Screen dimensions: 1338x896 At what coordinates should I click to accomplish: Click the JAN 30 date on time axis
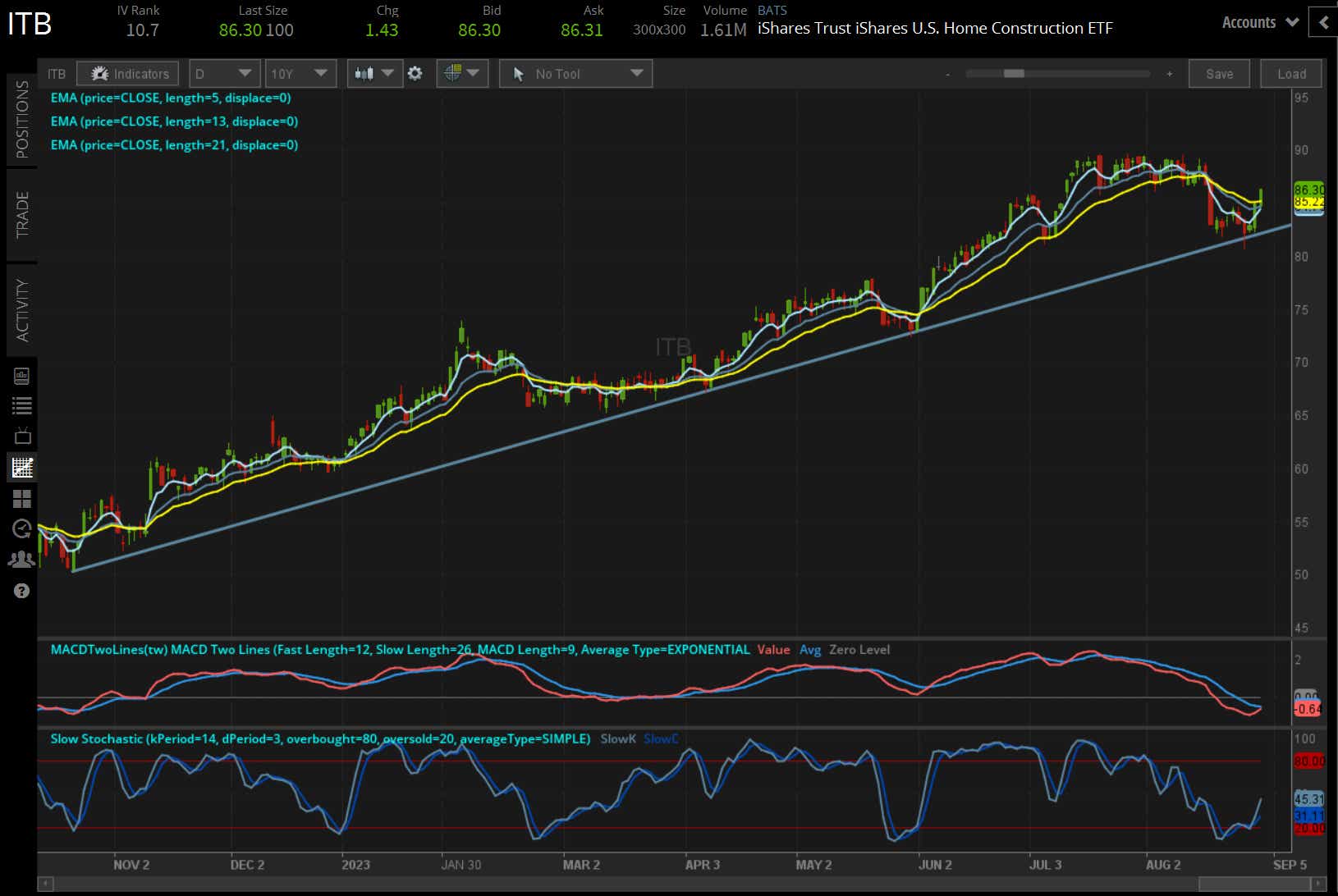[x=461, y=865]
